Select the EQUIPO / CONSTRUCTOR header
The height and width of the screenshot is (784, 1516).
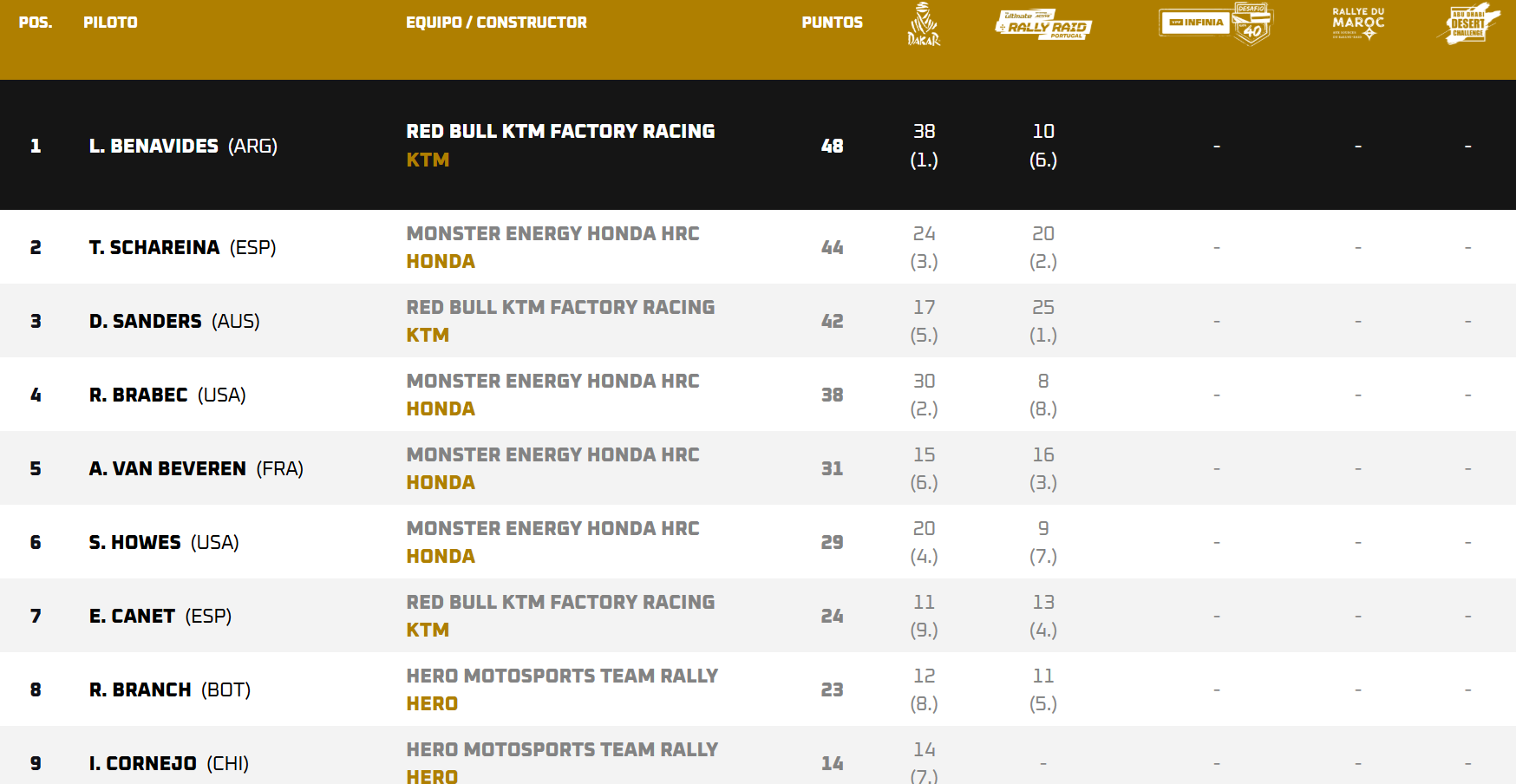496,23
